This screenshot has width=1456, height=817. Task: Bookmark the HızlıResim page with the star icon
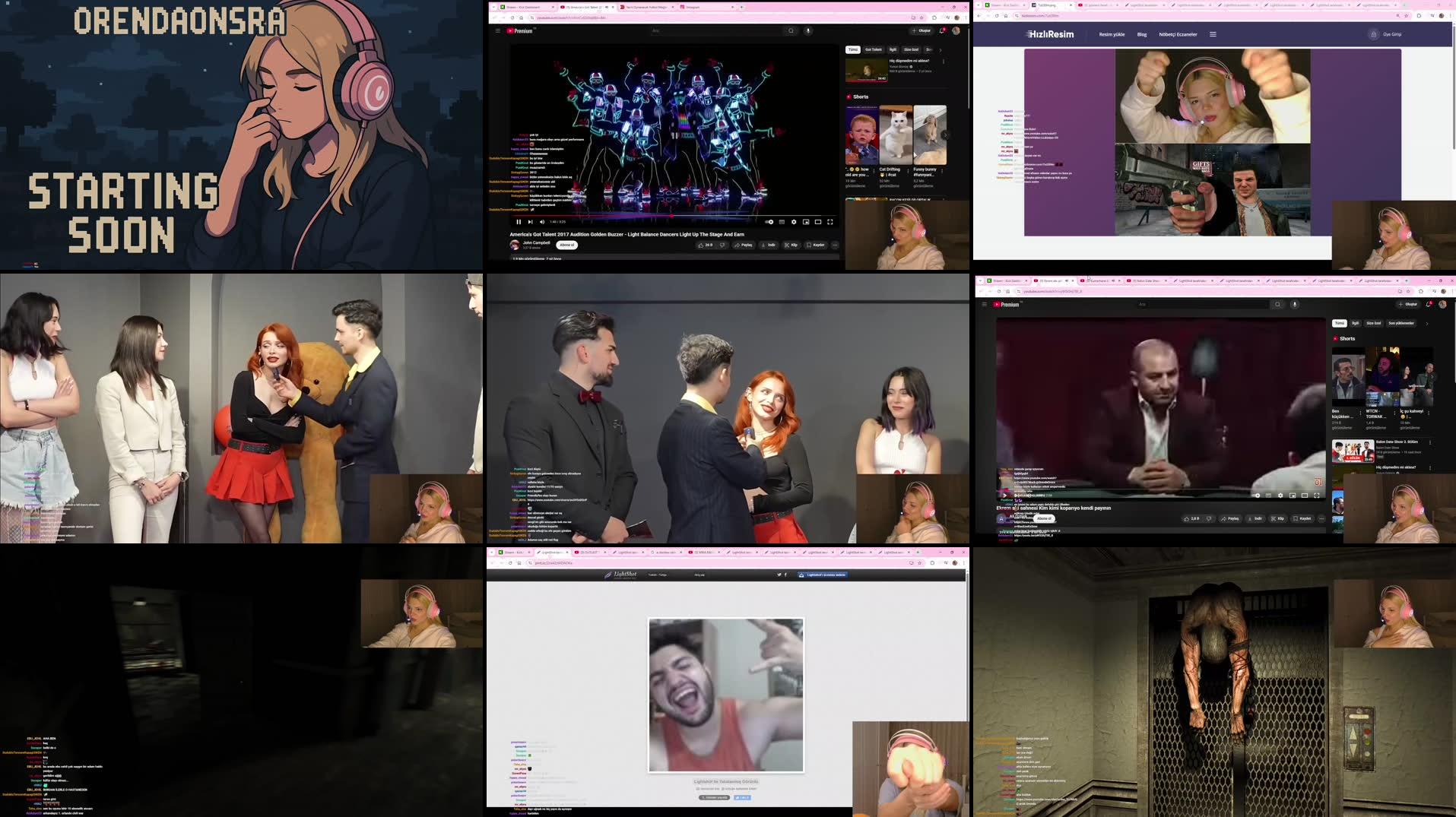[x=1407, y=15]
